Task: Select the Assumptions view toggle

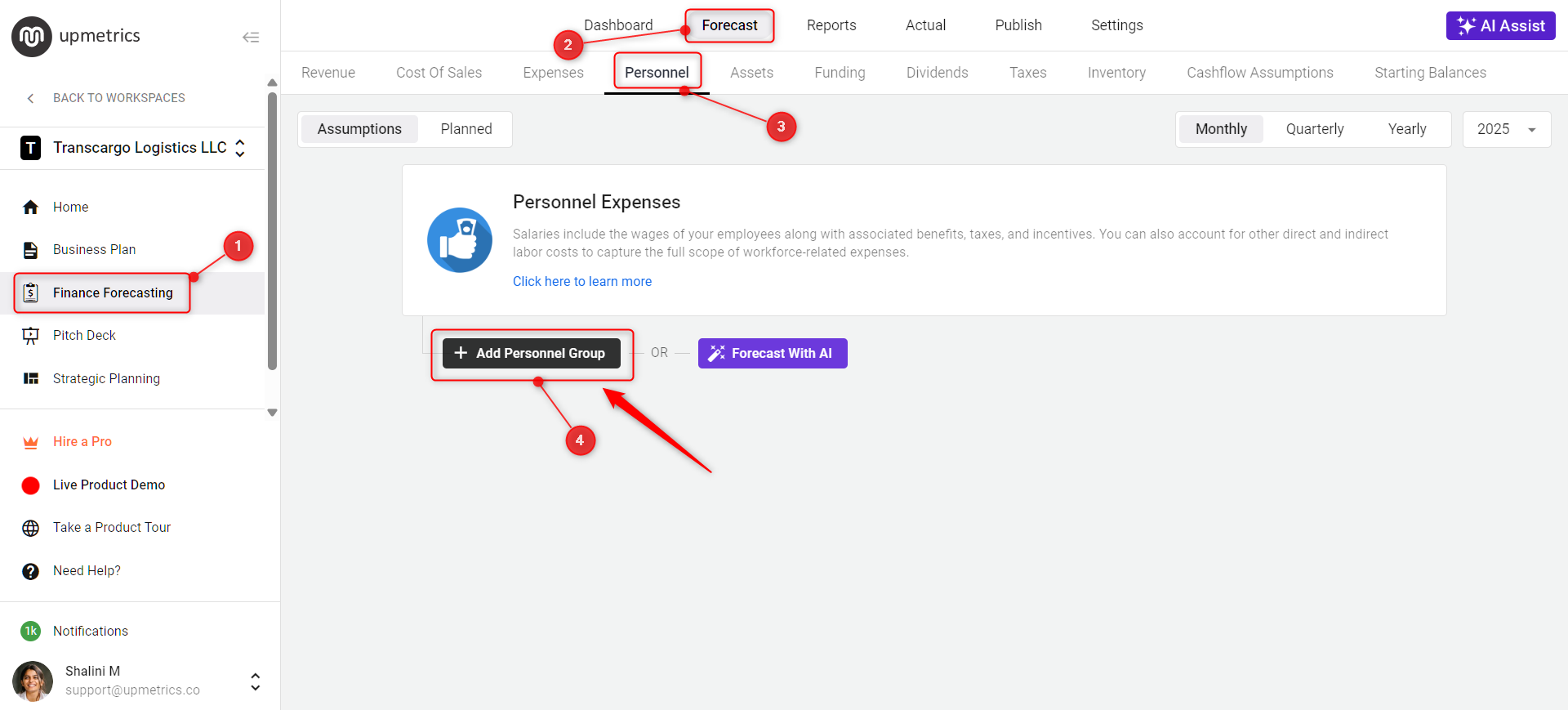Action: pyautogui.click(x=359, y=129)
